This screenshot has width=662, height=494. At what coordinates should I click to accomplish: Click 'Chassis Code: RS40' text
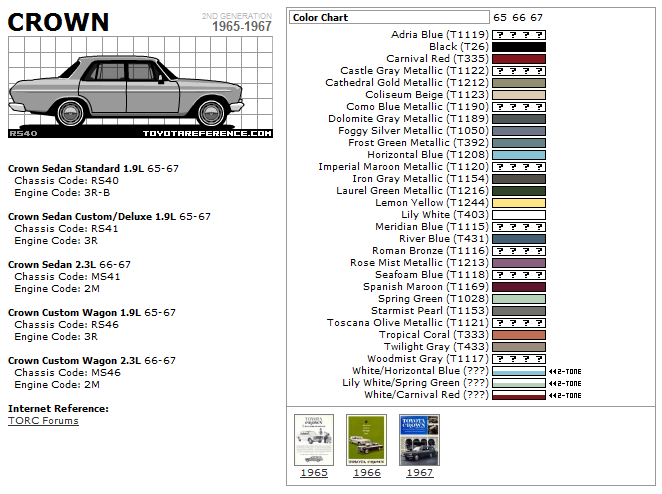click(66, 181)
